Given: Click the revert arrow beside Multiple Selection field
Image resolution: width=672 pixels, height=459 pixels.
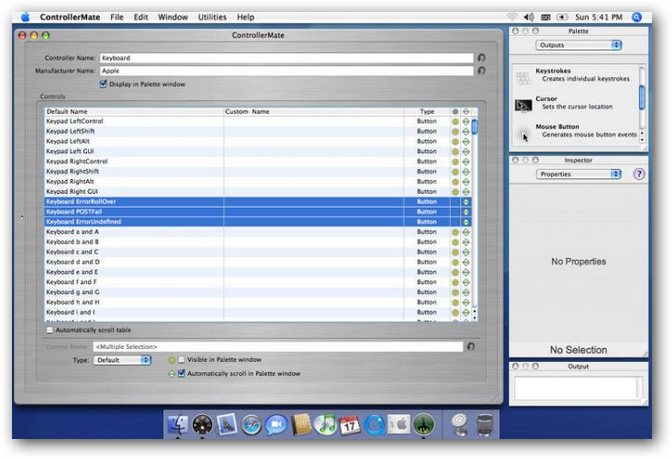Looking at the screenshot, I should (x=471, y=346).
